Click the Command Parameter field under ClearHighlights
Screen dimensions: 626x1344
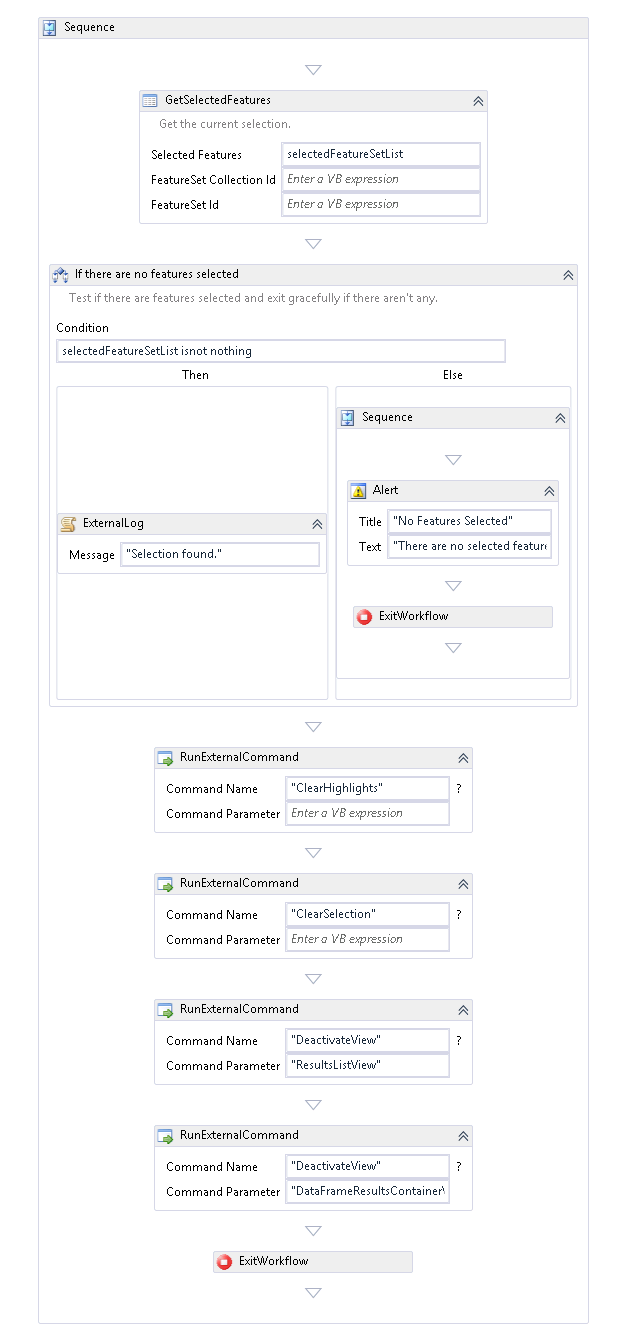click(x=368, y=814)
